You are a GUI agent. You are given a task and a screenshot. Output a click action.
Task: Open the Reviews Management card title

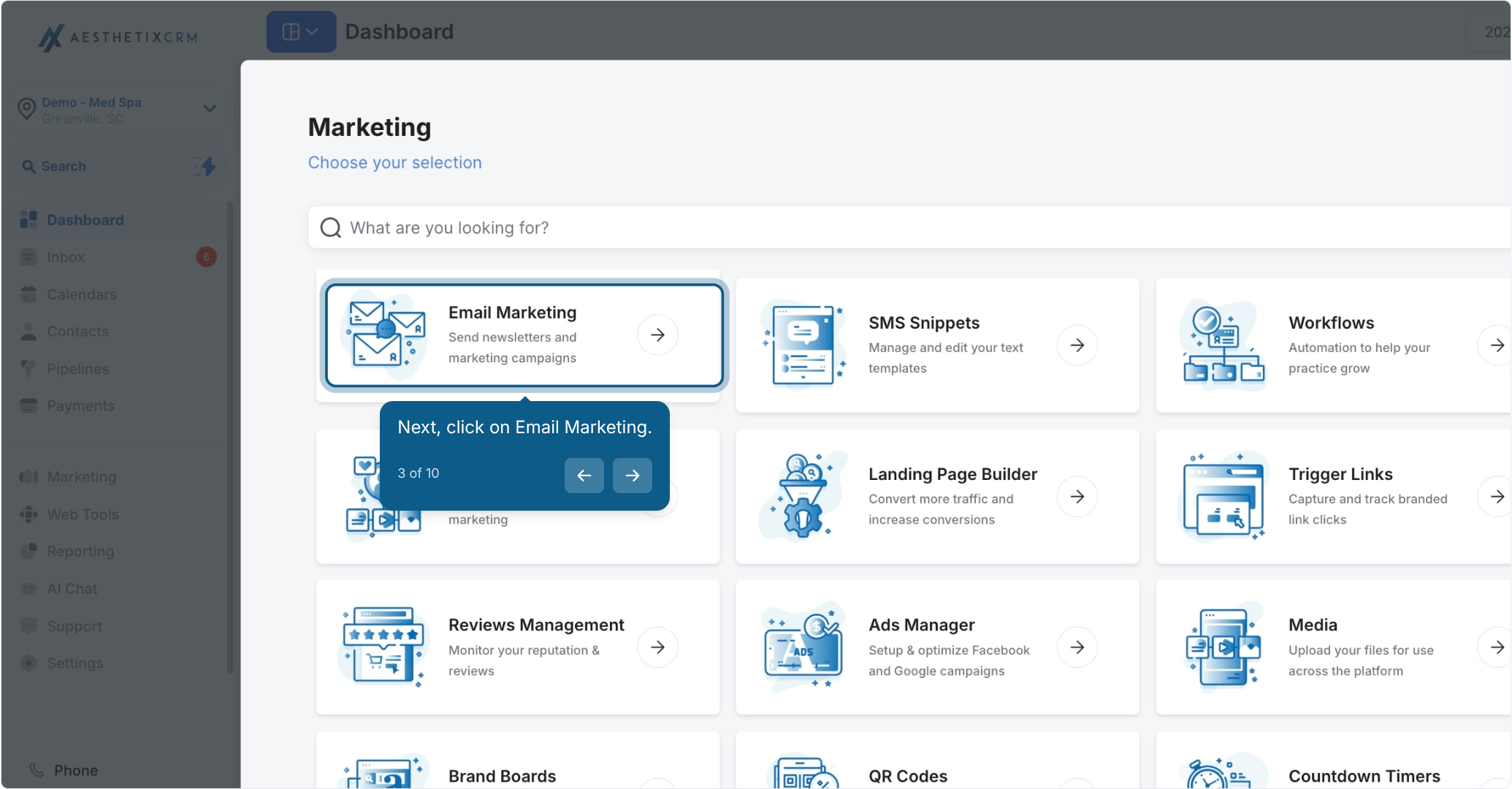pos(536,625)
